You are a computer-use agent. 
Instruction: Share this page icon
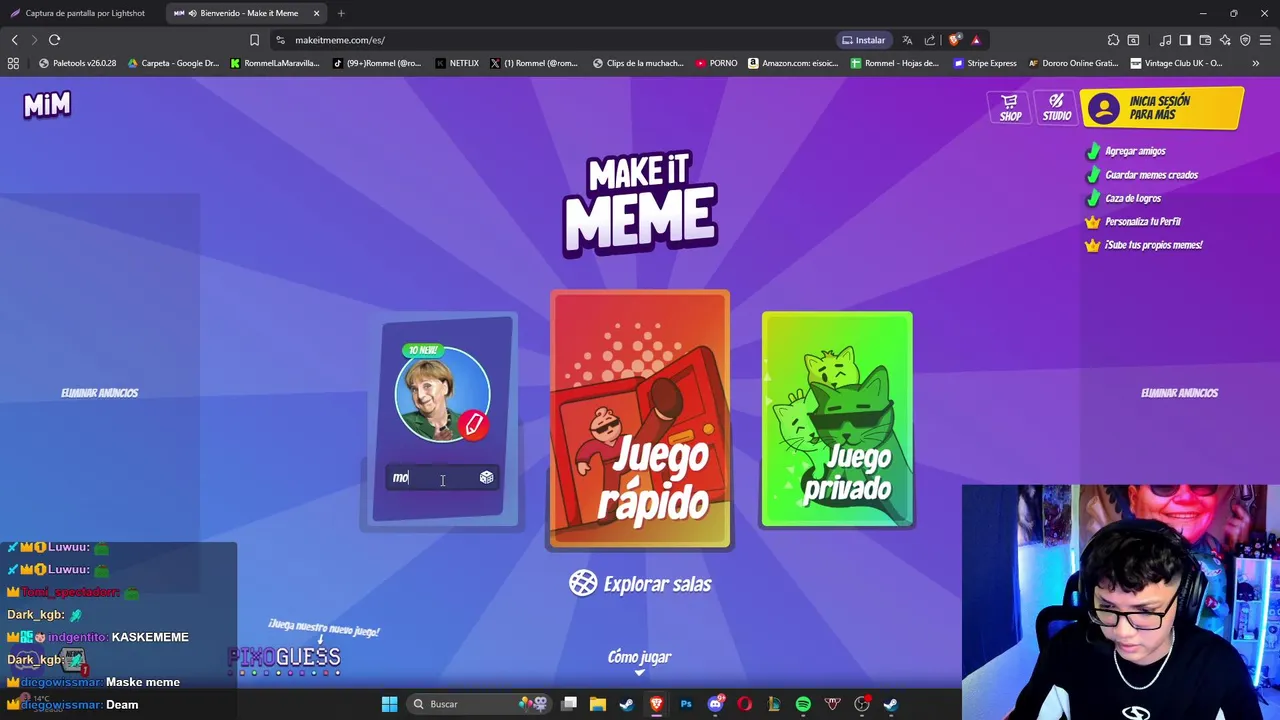click(930, 40)
